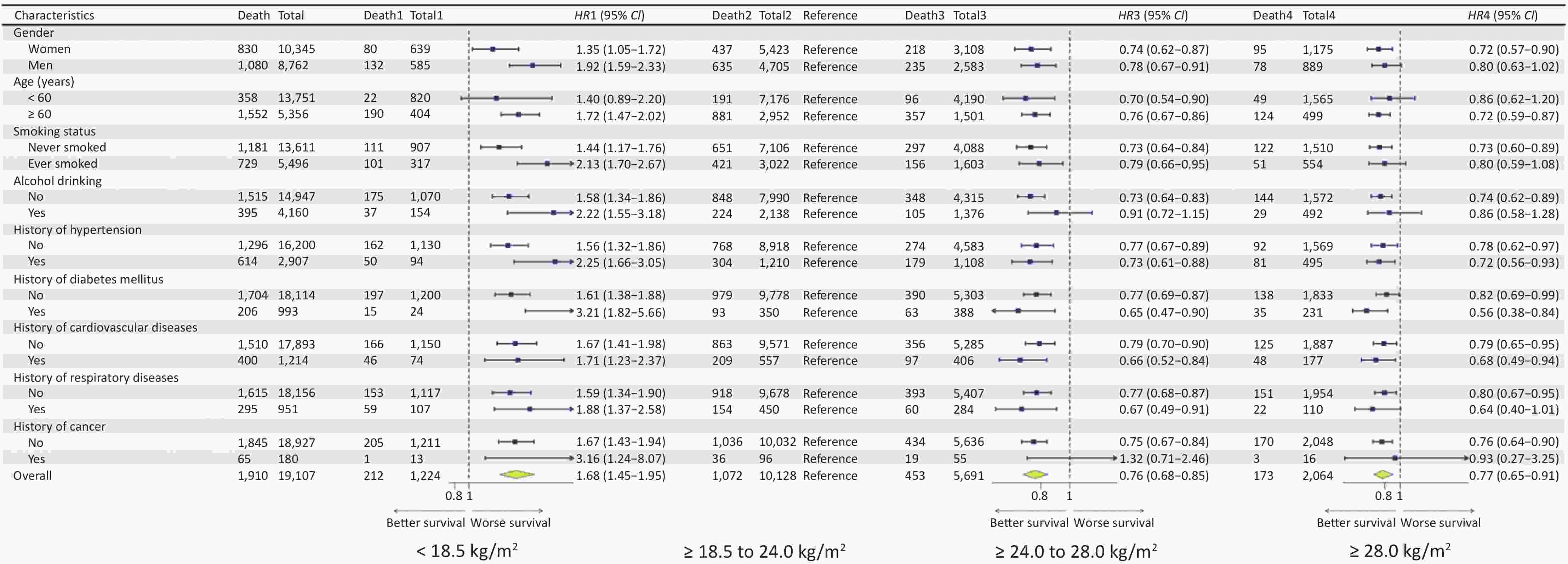
Task: Click the HR3 (95% CI) column header
Action: click(1153, 15)
